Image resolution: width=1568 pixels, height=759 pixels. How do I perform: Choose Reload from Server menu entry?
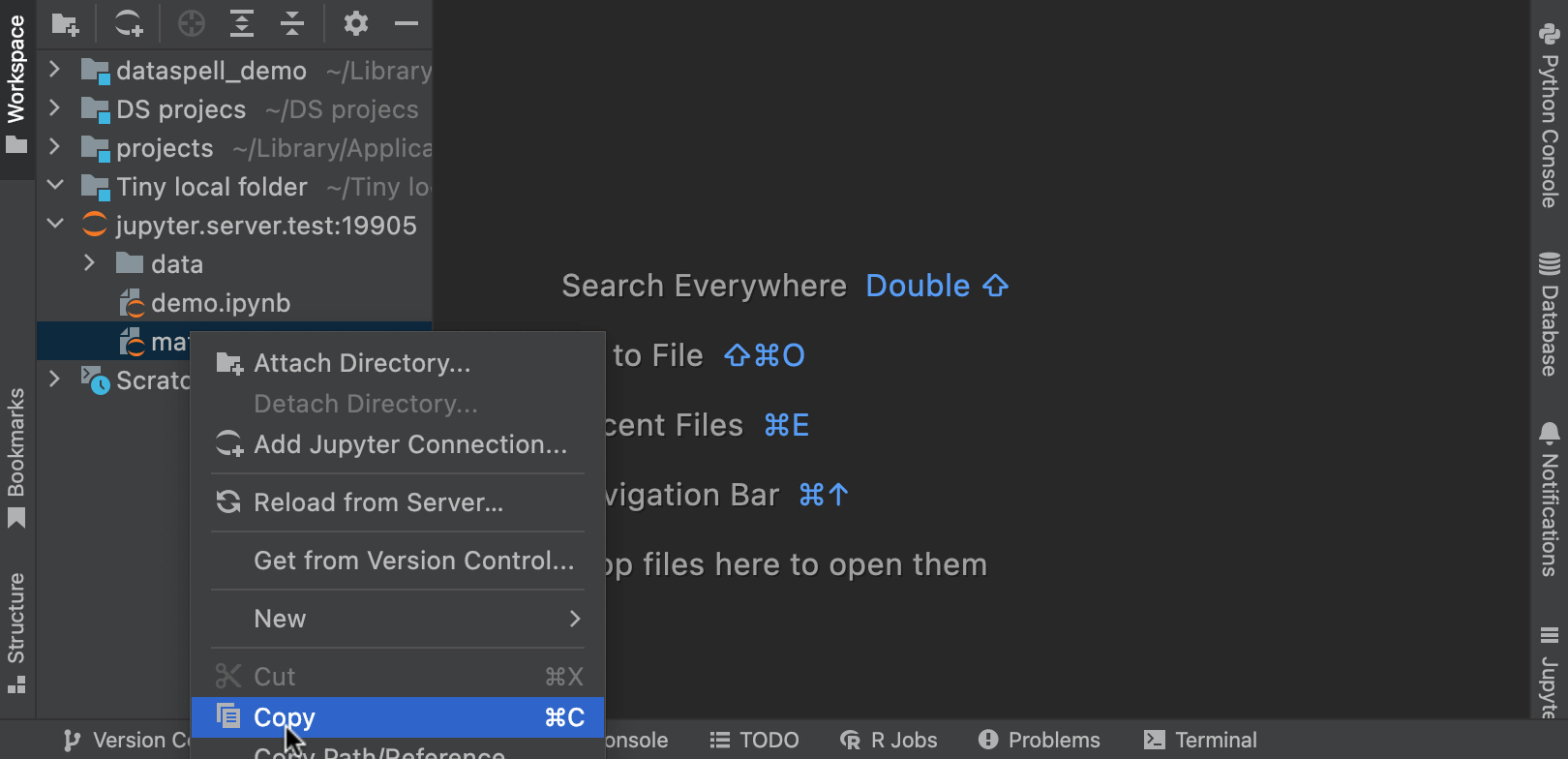point(377,502)
